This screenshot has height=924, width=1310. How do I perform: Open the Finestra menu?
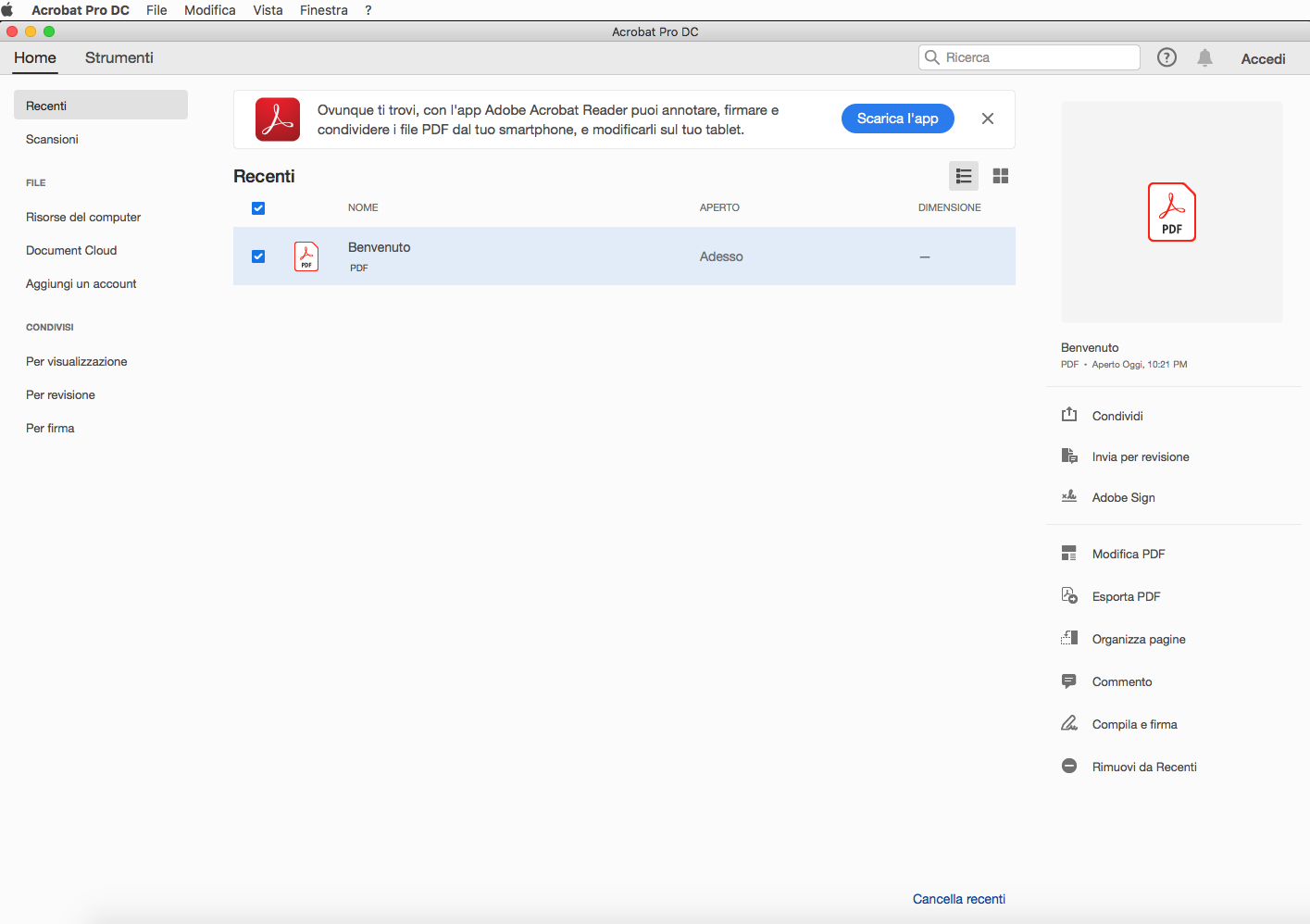324,10
